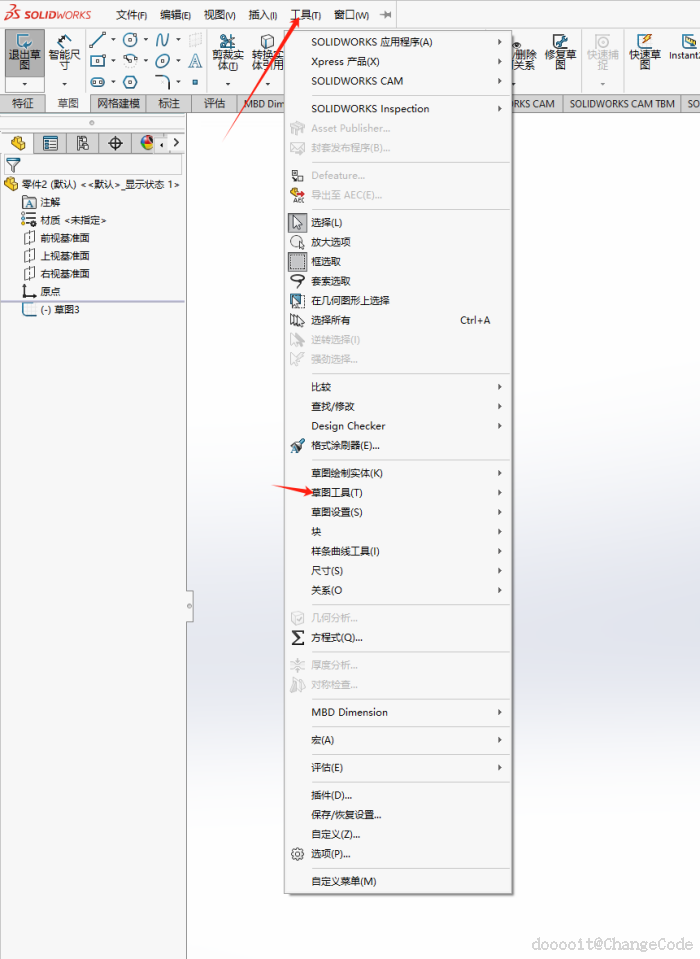Open the 插入(I) menu
Viewport: 700px width, 959px height.
263,15
